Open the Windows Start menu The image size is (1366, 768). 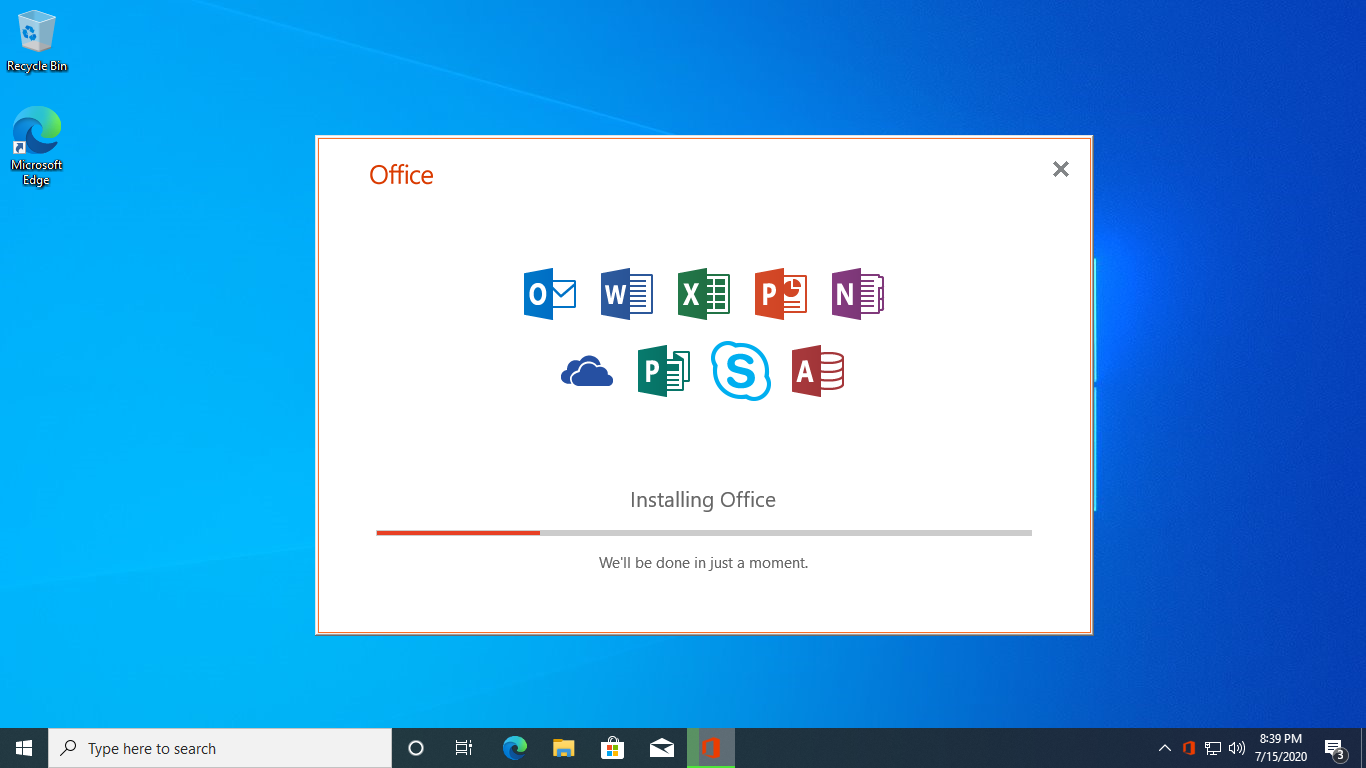coord(24,748)
